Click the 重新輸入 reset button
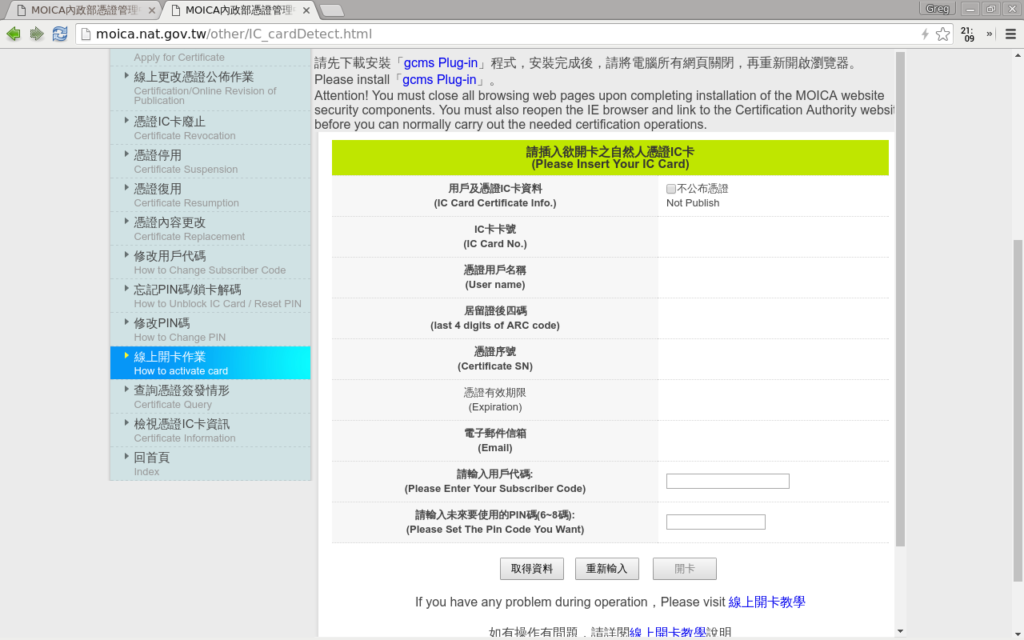 tap(607, 569)
